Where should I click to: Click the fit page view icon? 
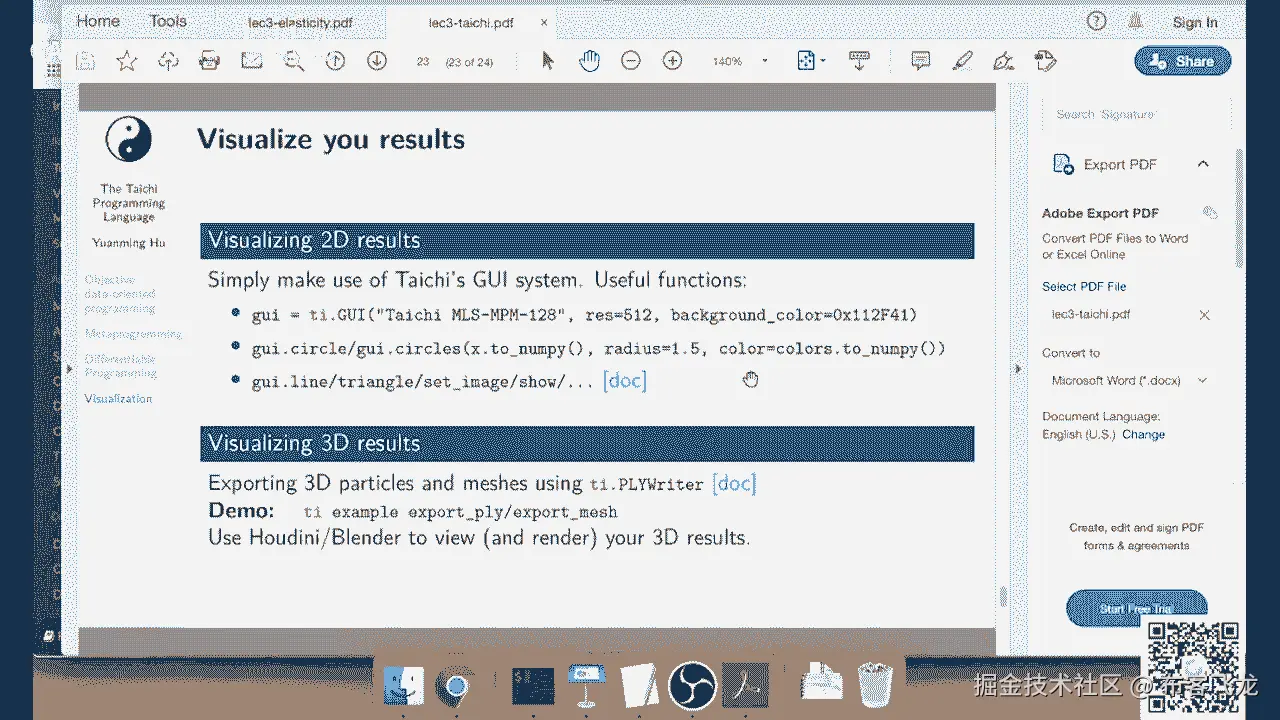pos(805,61)
